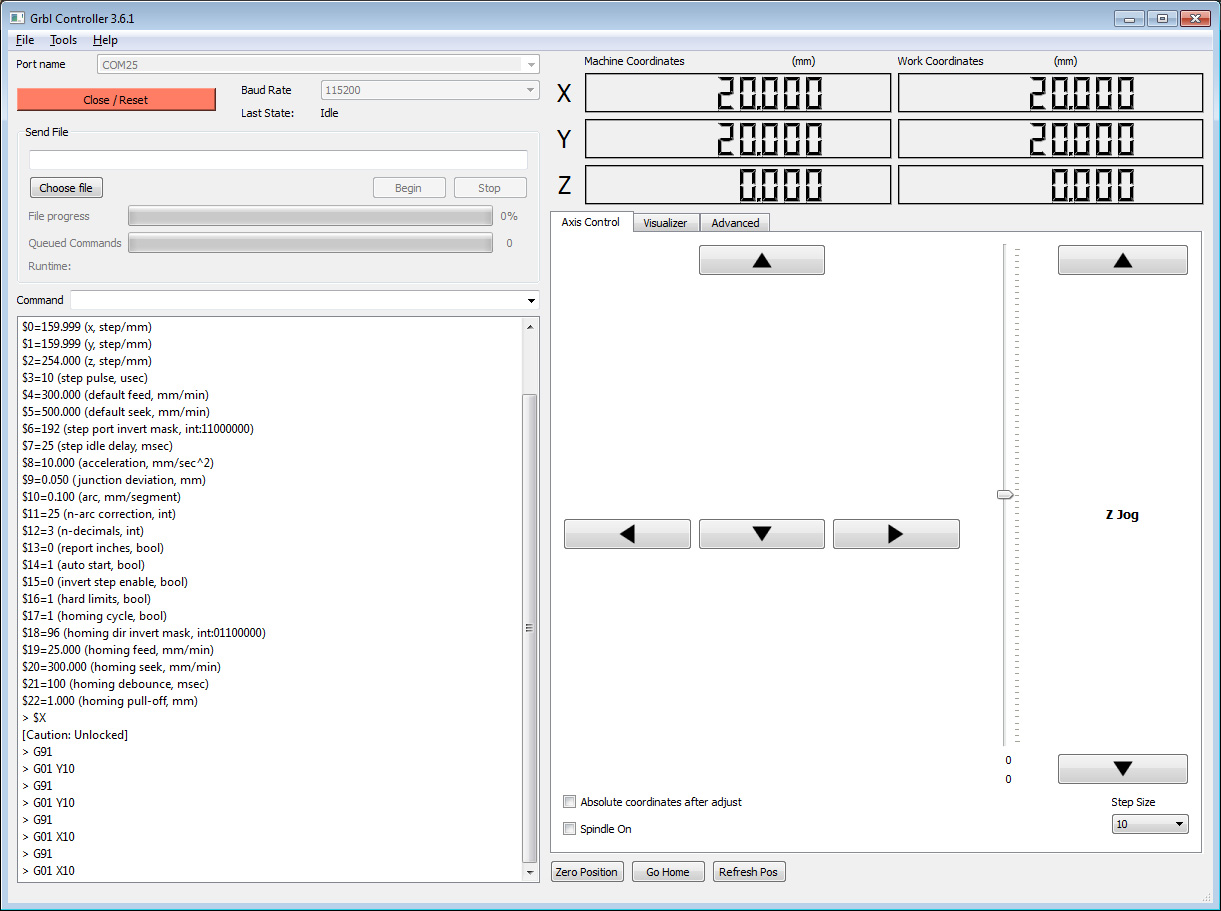Click the Machine Coordinates X display
This screenshot has height=911, width=1221.
(738, 93)
